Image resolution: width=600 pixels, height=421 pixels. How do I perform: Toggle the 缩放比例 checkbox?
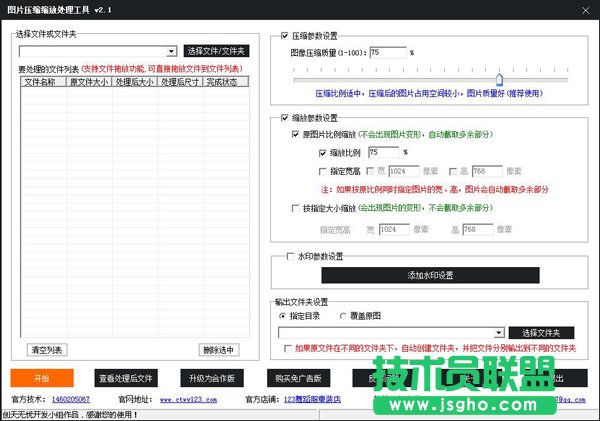(322, 153)
